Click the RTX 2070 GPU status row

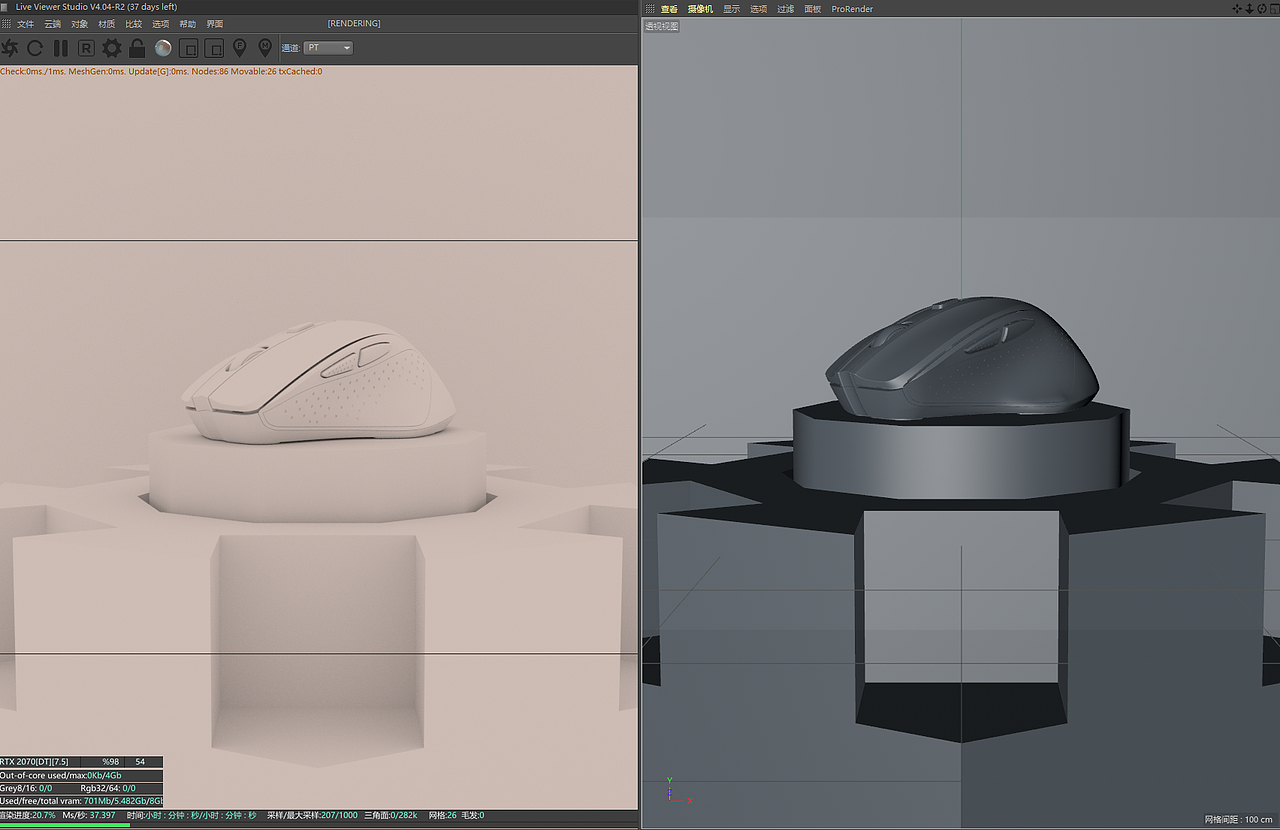coord(81,762)
